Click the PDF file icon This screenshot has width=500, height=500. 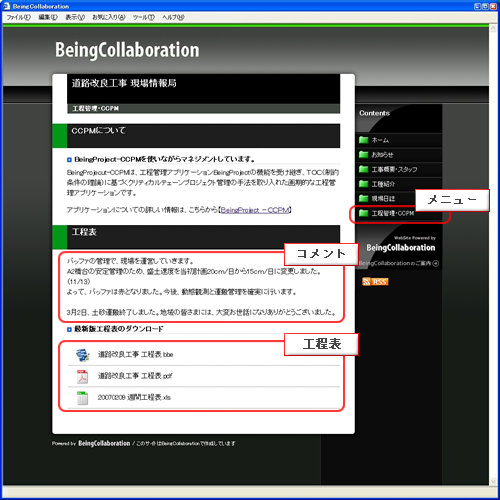click(x=83, y=377)
